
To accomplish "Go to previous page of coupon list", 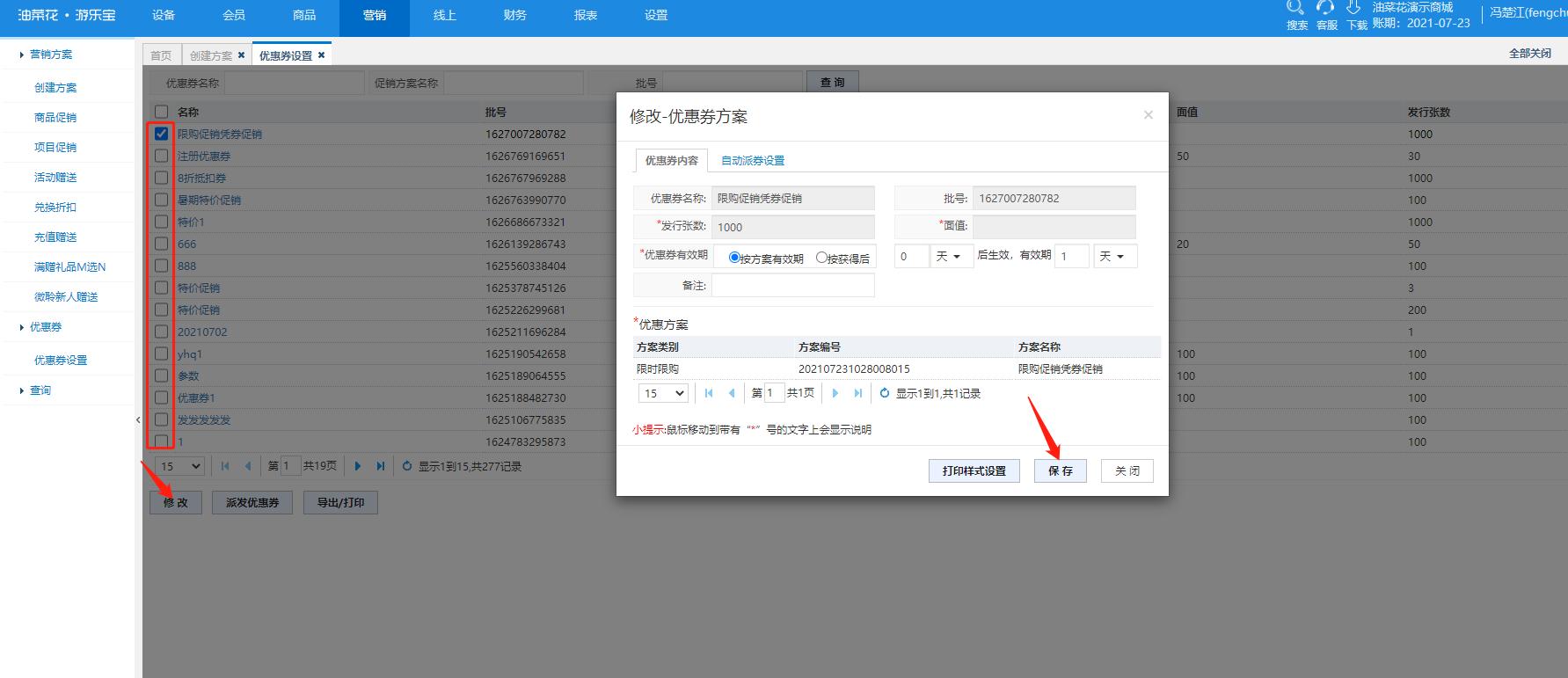I will [248, 466].
